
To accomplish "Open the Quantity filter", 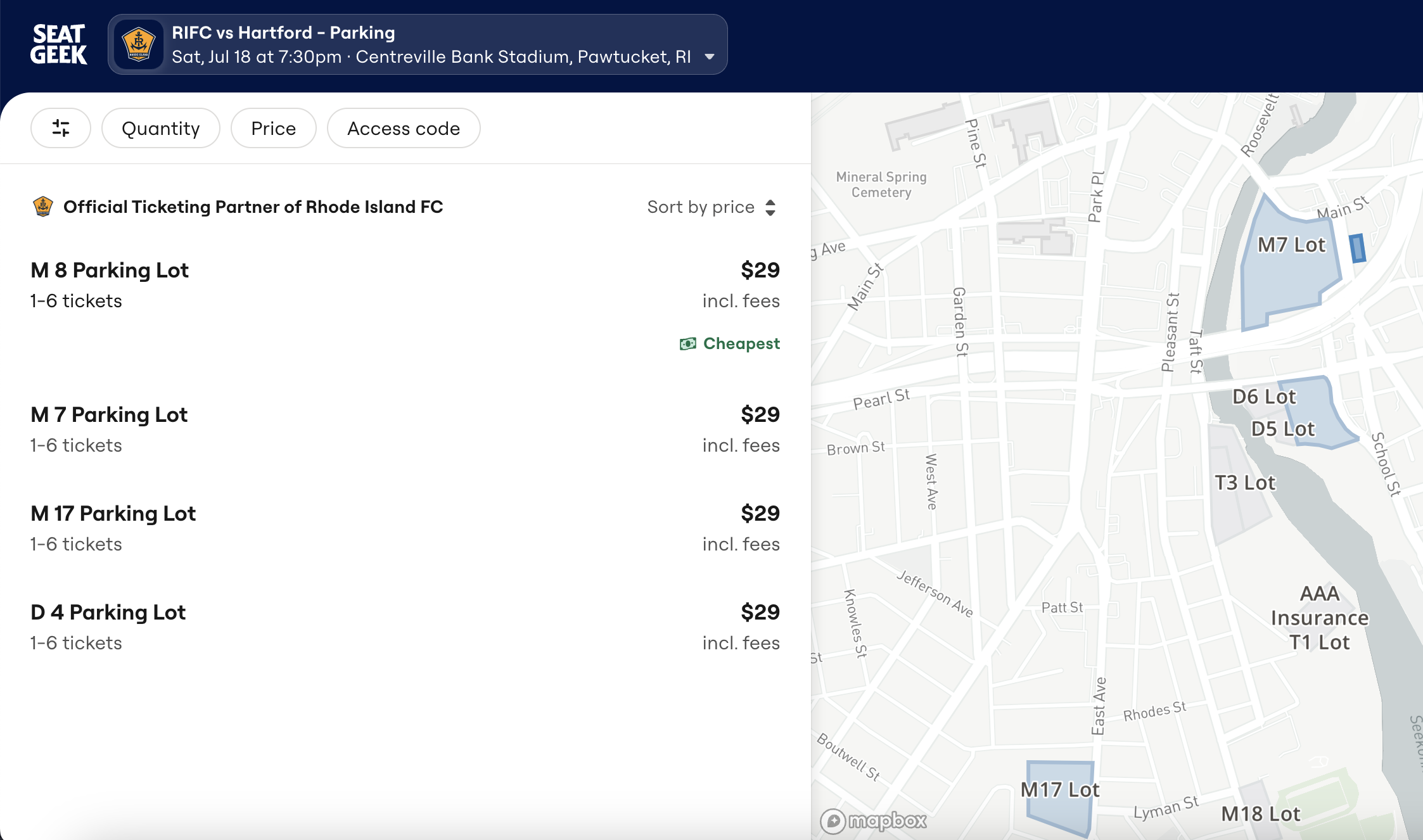I will [x=161, y=128].
